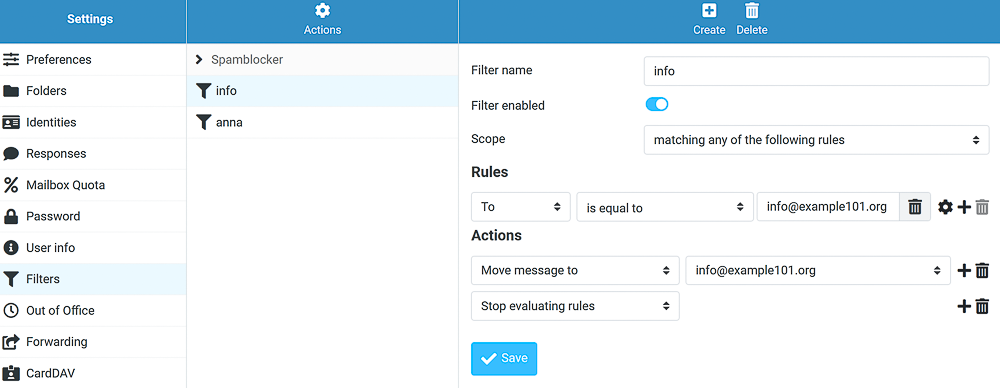Open the 'Move message to' action dropdown

575,271
